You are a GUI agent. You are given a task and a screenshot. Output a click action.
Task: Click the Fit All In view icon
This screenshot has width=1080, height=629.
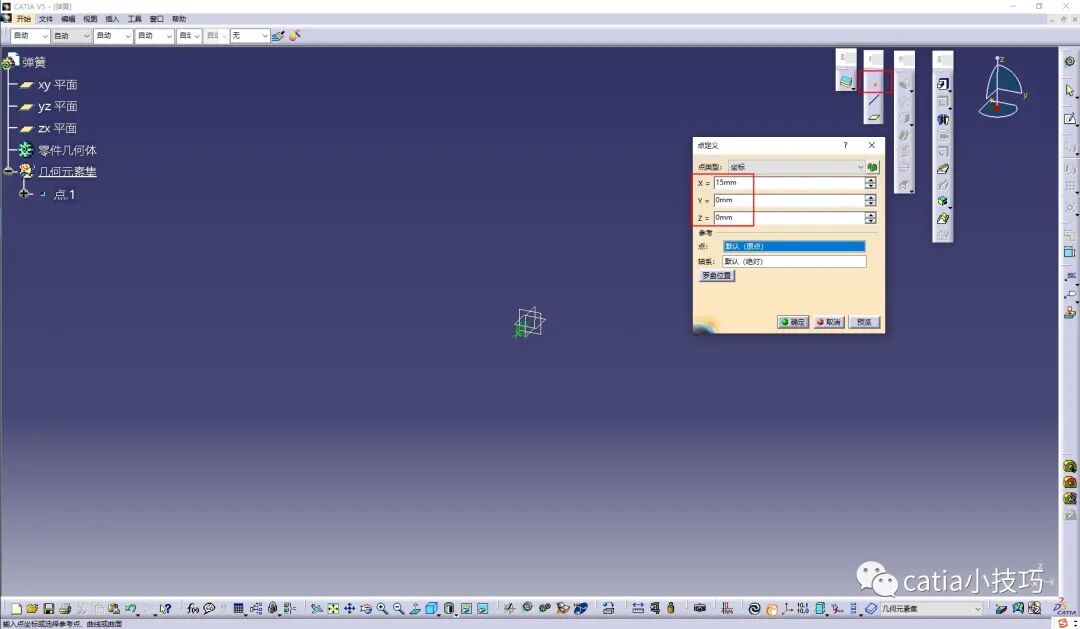click(x=333, y=608)
